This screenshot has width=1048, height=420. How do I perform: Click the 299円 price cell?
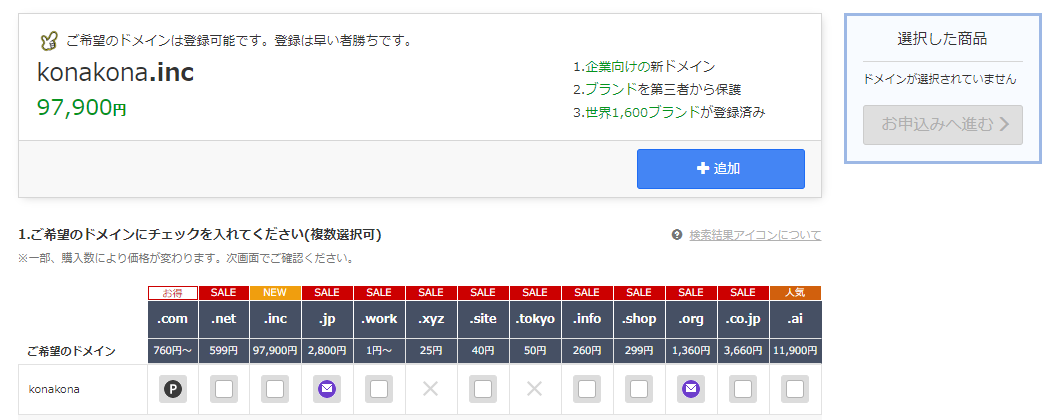coord(639,350)
